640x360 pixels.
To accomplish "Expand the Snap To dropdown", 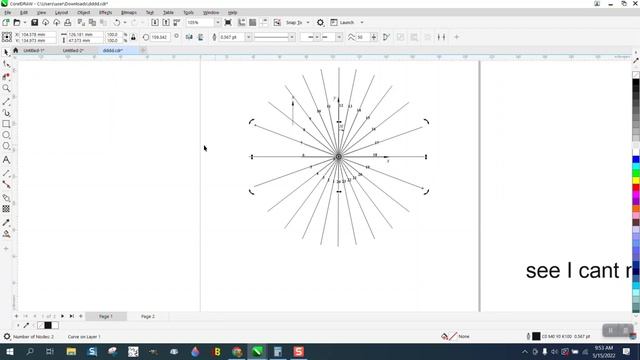I will (x=308, y=22).
